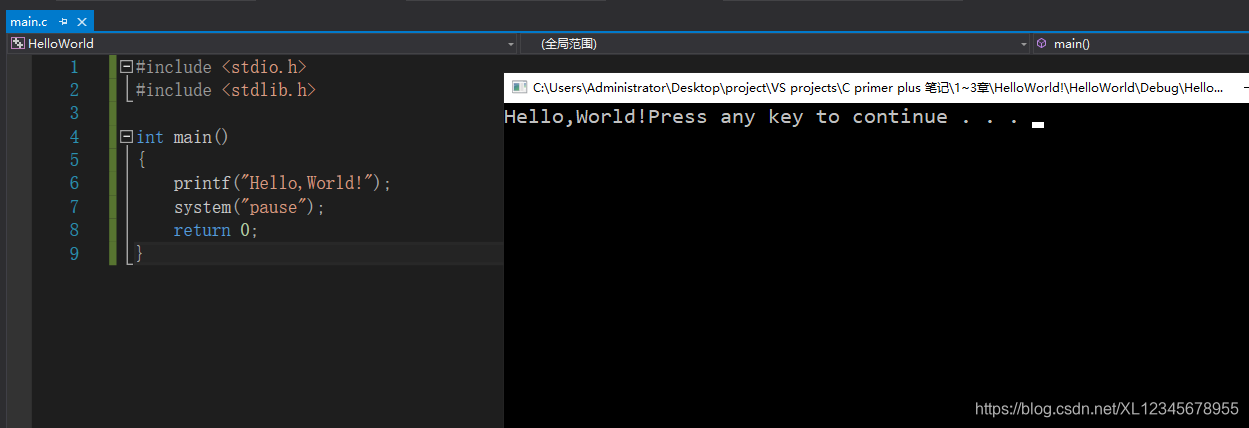Click the closing brace on line 9
The image size is (1249, 428).
(x=140, y=254)
